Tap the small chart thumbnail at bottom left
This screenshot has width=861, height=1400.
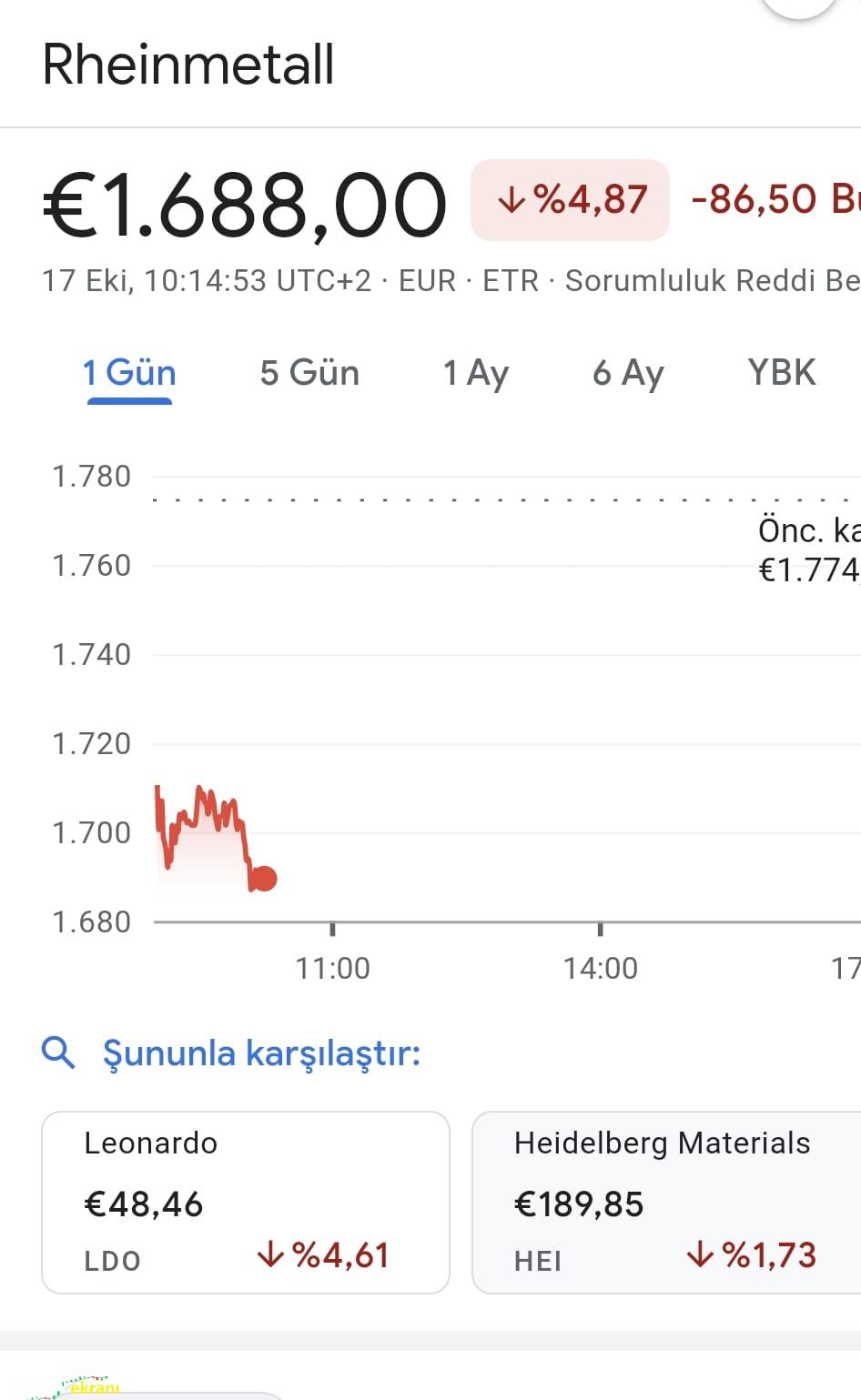(82, 1389)
